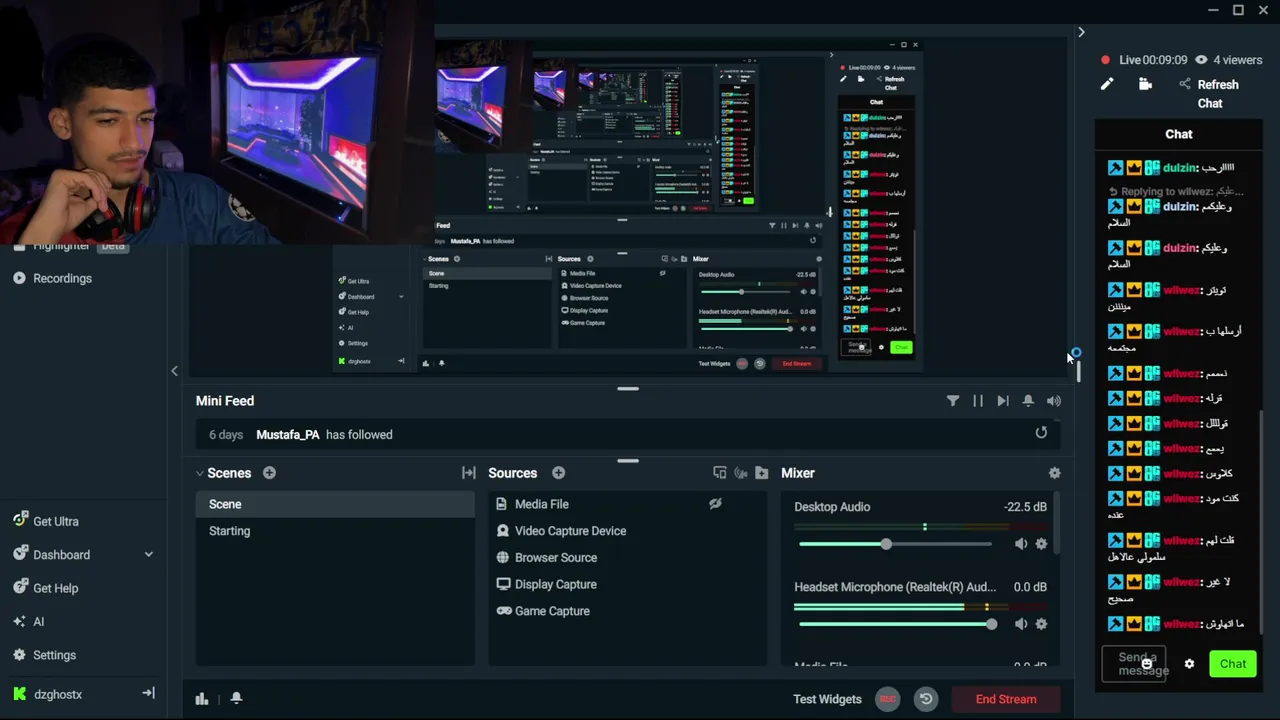
Task: Click Refresh Chat
Action: (x=1217, y=94)
